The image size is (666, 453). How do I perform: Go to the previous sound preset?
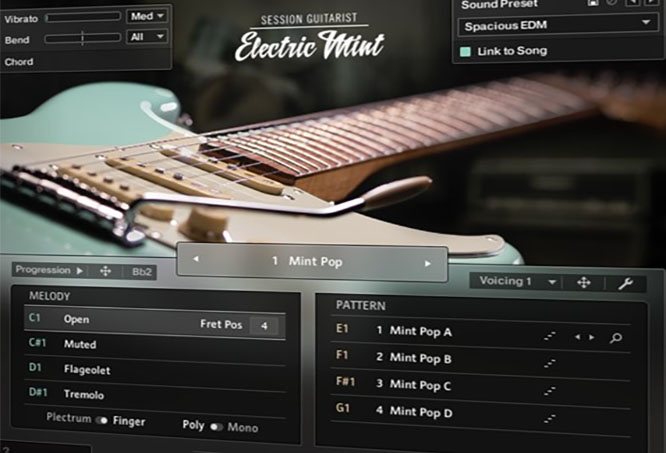(633, 2)
